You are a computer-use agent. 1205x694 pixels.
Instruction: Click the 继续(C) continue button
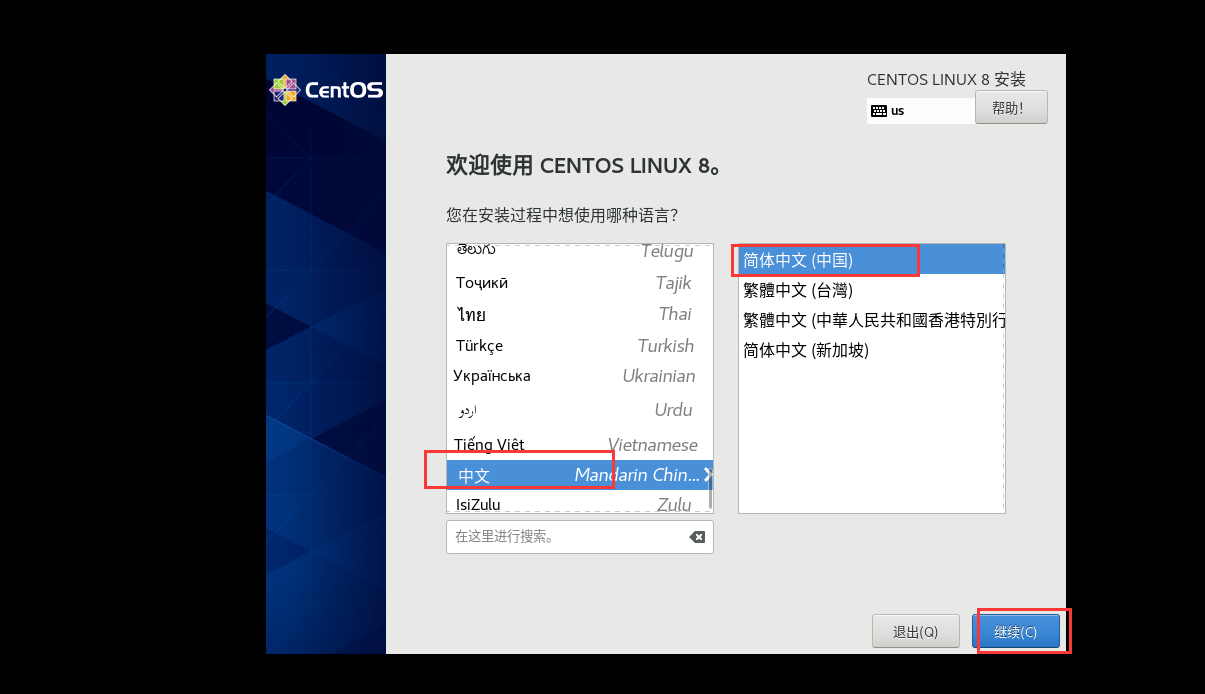pyautogui.click(x=1015, y=632)
